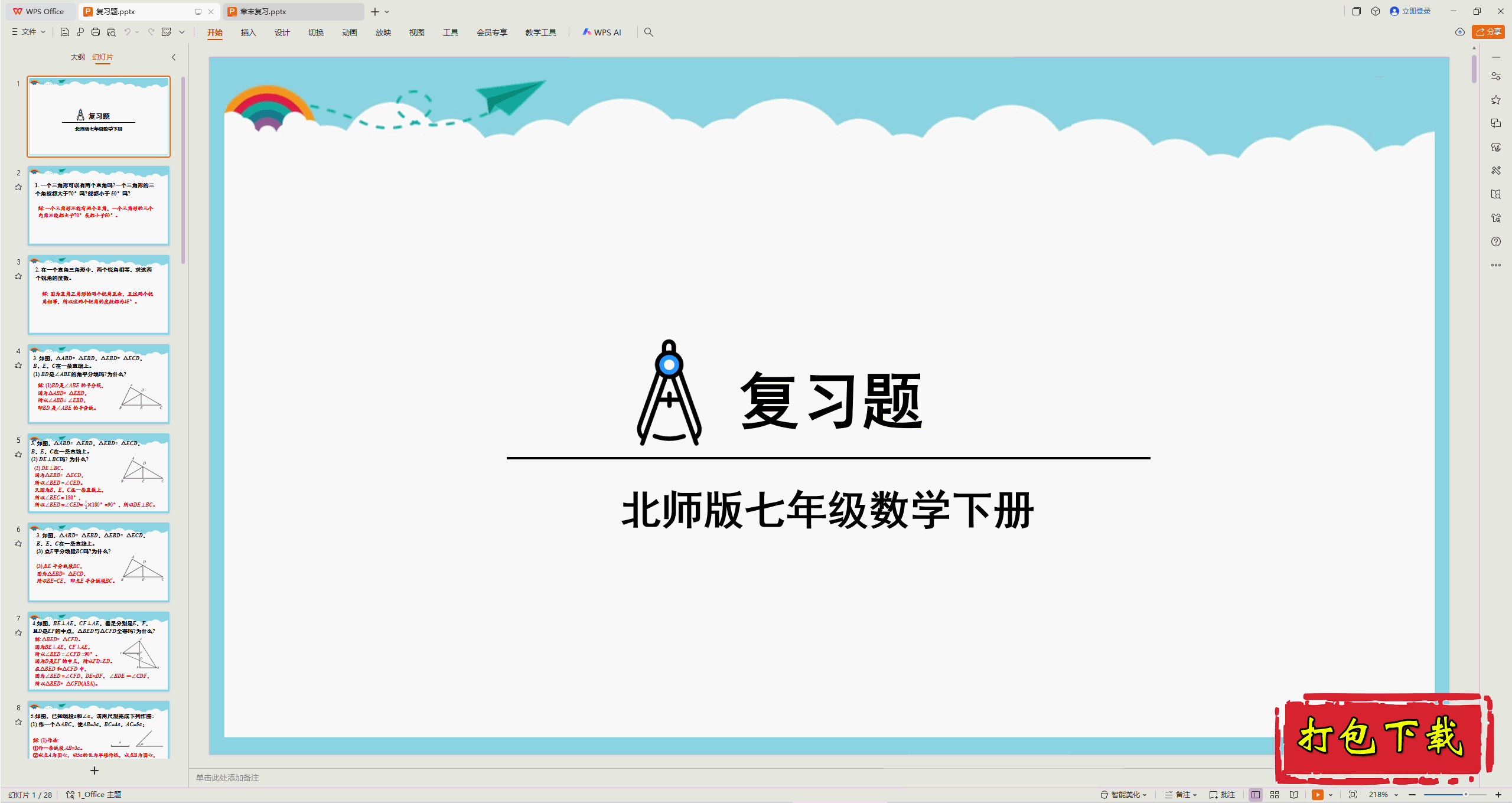Select slide 5 thumbnail
Image resolution: width=1512 pixels, height=803 pixels.
click(x=99, y=473)
